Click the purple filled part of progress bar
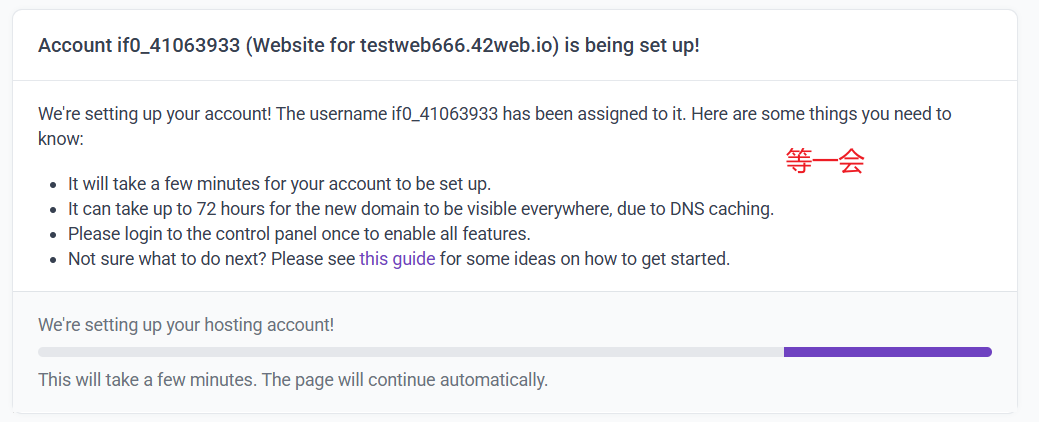 (886, 352)
